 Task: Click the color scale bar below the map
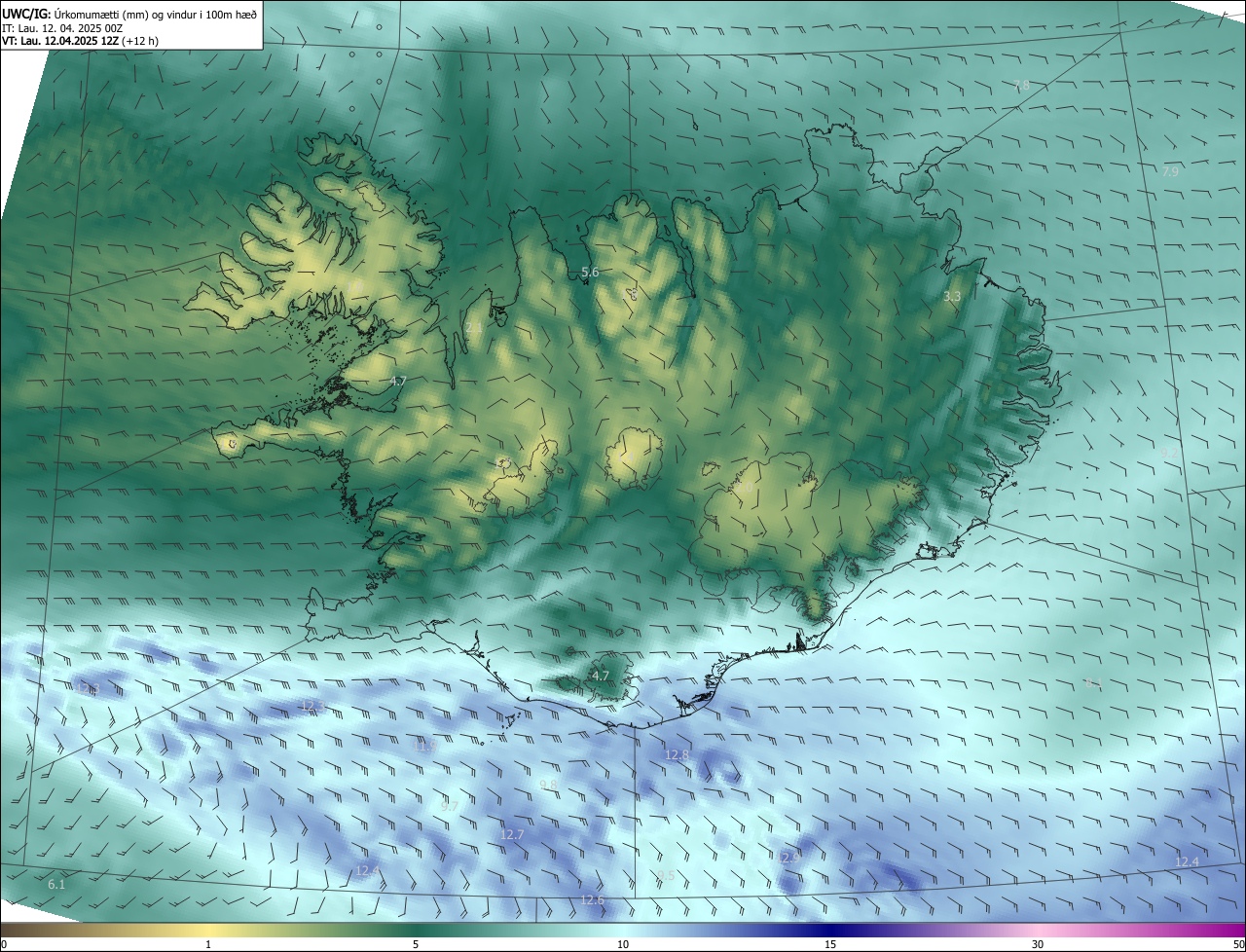[x=623, y=930]
